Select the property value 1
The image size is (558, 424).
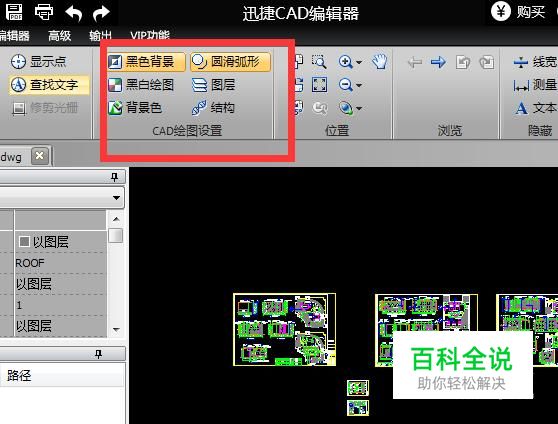coord(19,305)
